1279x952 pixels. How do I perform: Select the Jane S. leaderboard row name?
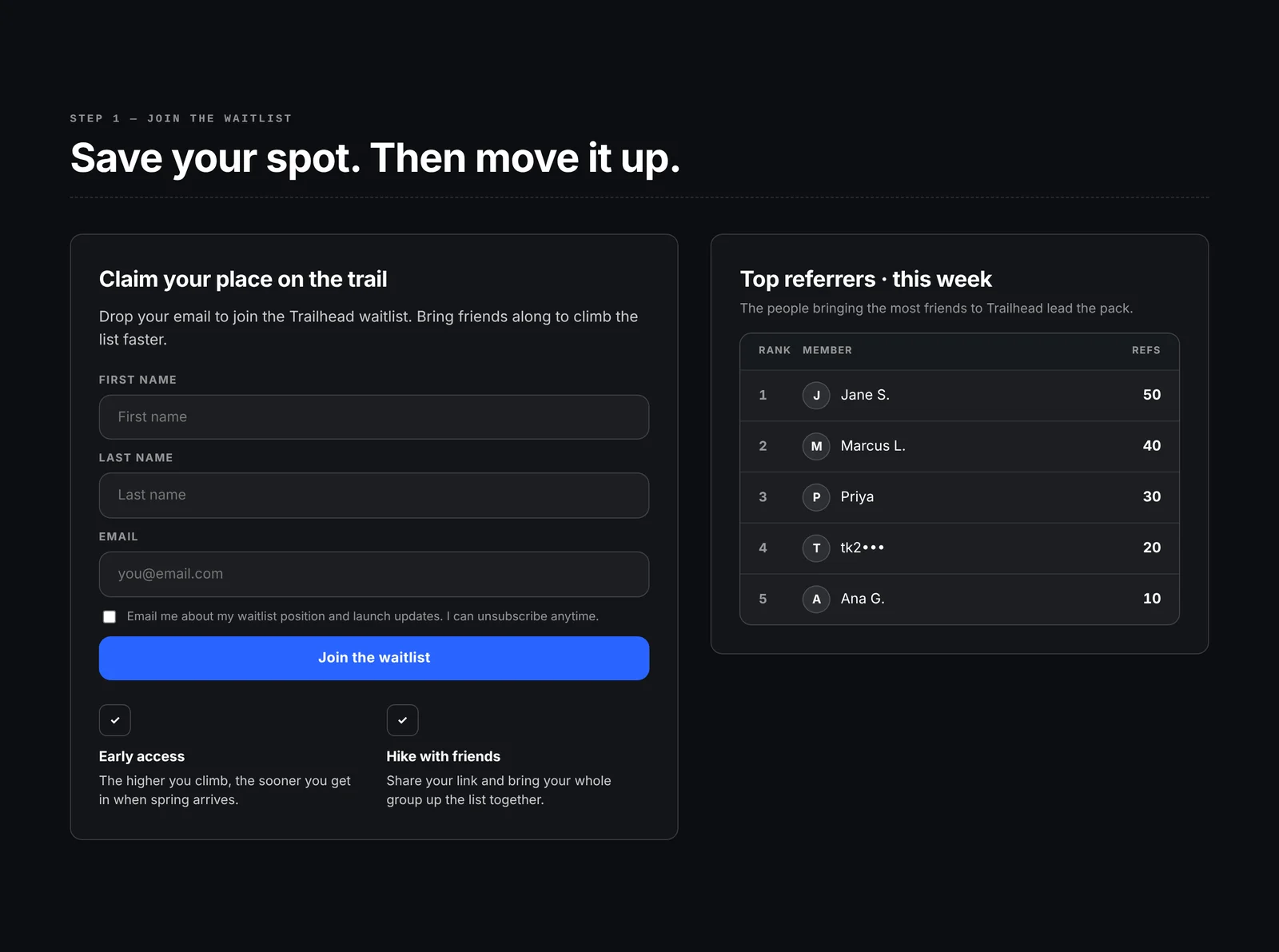(865, 395)
